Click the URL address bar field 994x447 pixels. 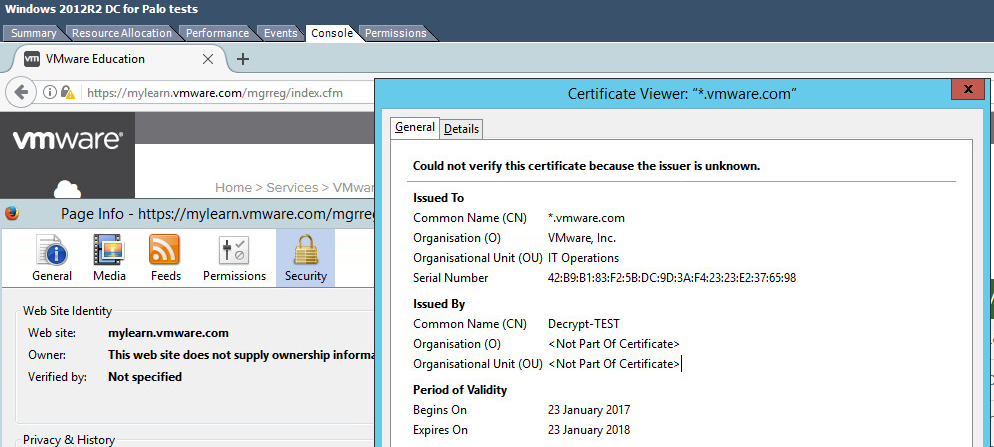[x=220, y=93]
